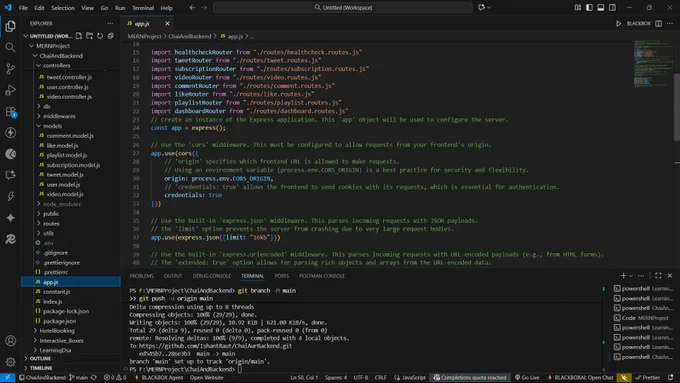Open the Manage gear in activity bar
The image size is (680, 383).
(x=10, y=362)
